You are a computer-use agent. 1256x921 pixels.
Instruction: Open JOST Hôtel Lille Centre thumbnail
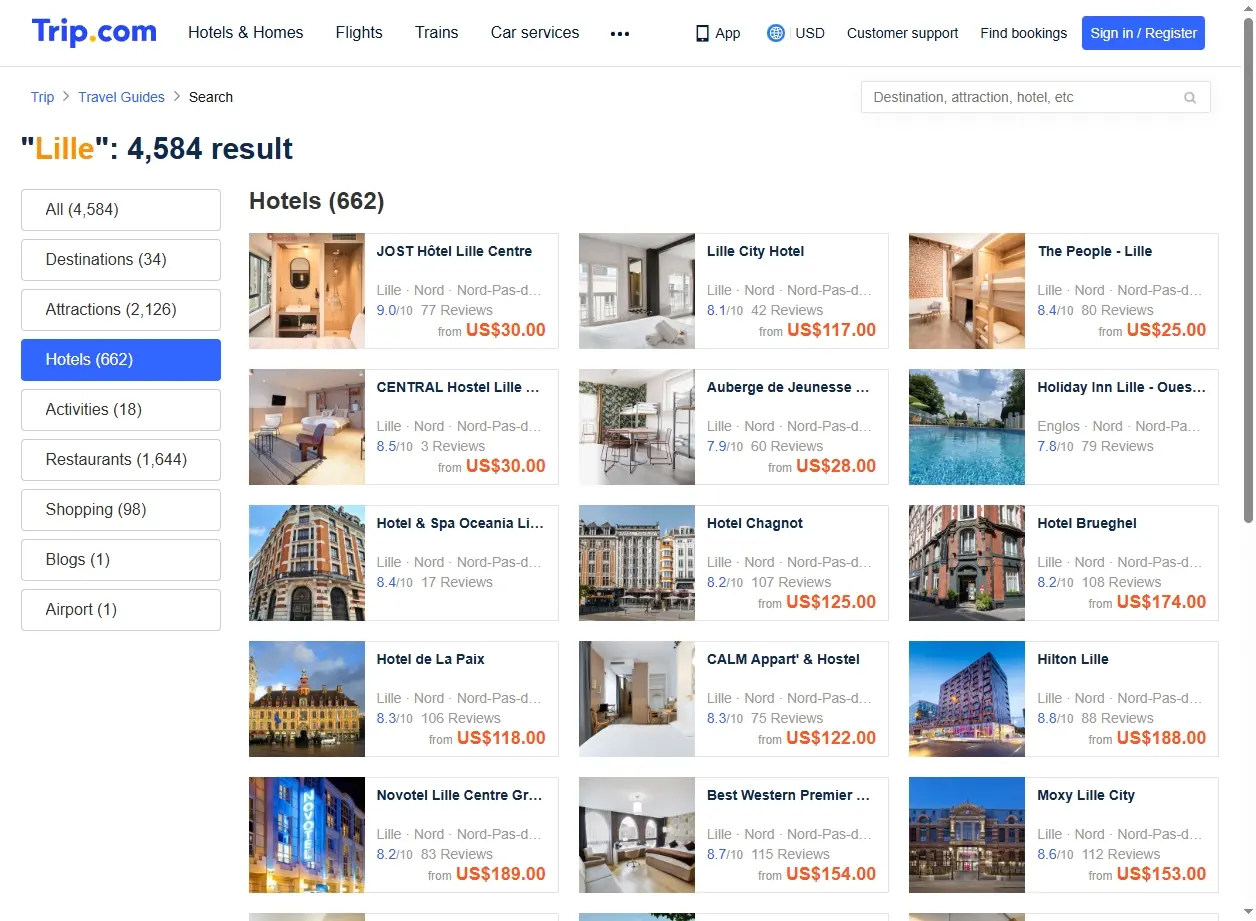pyautogui.click(x=307, y=291)
